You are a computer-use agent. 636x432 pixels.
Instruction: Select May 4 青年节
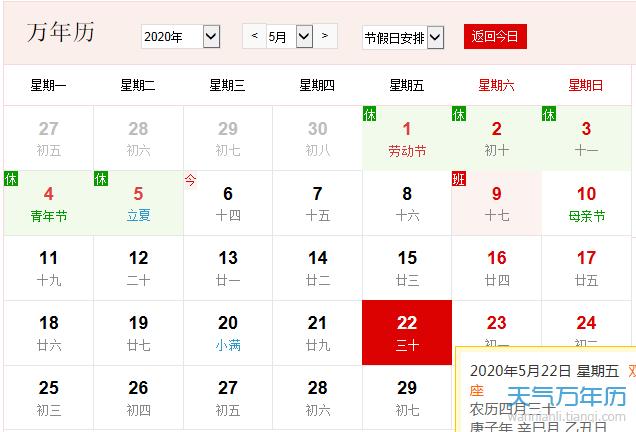[49, 203]
